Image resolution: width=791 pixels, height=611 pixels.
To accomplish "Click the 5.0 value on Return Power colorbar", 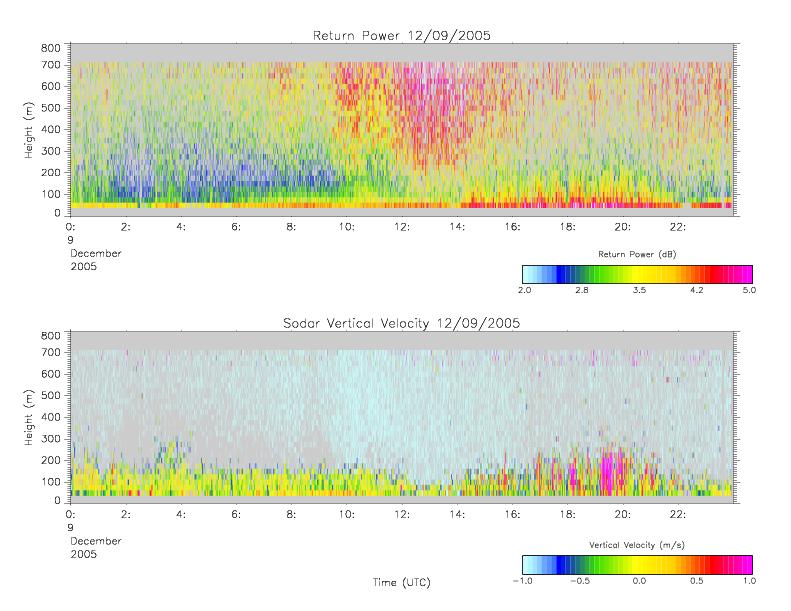I will coord(749,290).
